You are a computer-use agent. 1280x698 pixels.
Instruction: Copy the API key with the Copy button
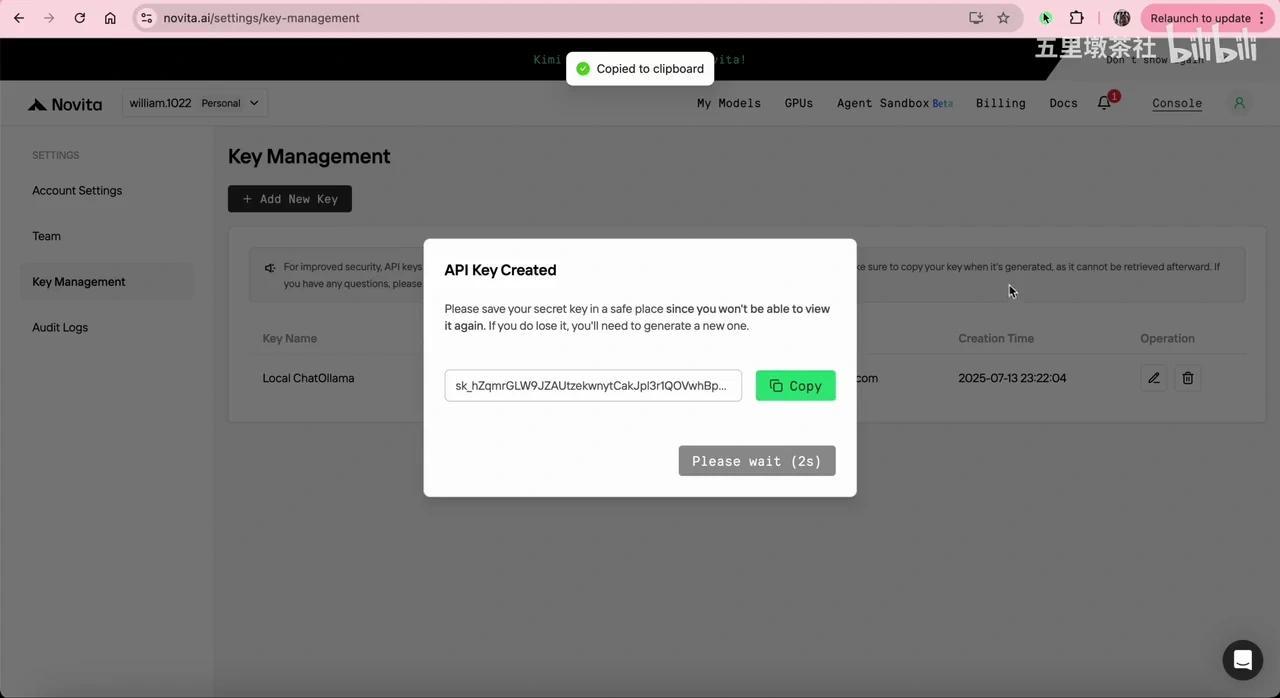click(796, 386)
